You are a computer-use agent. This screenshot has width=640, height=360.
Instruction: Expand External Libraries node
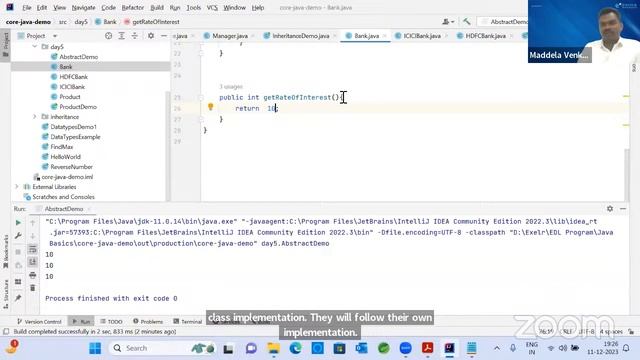[17, 187]
